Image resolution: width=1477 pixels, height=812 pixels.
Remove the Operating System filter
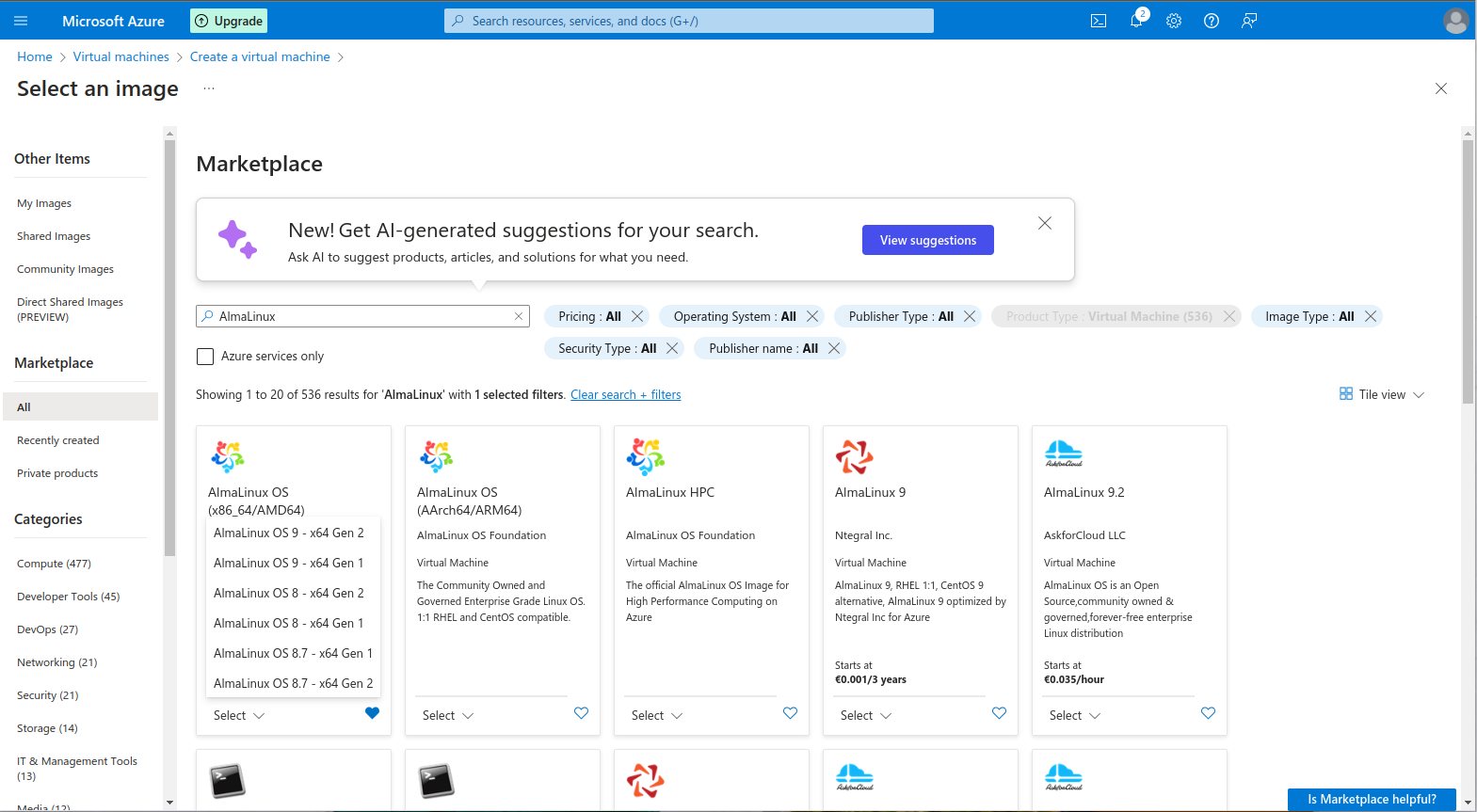(812, 316)
